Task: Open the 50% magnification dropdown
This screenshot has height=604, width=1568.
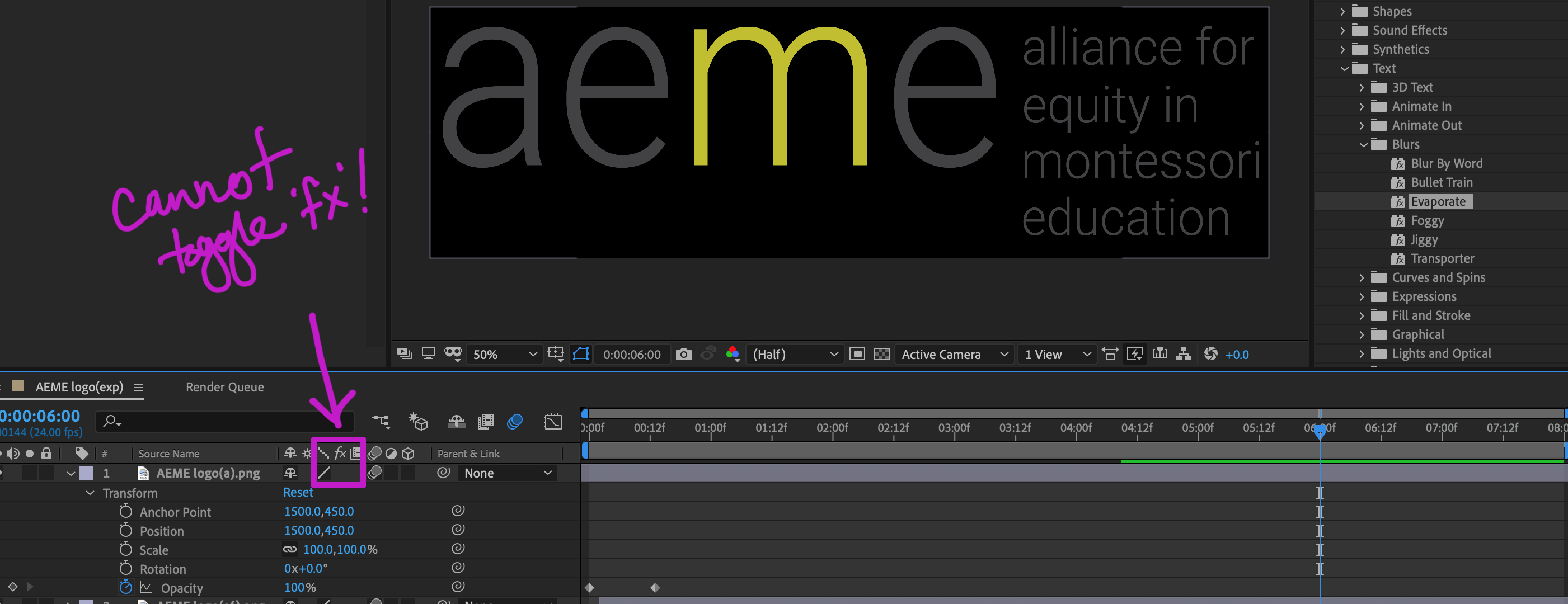Action: [x=504, y=354]
